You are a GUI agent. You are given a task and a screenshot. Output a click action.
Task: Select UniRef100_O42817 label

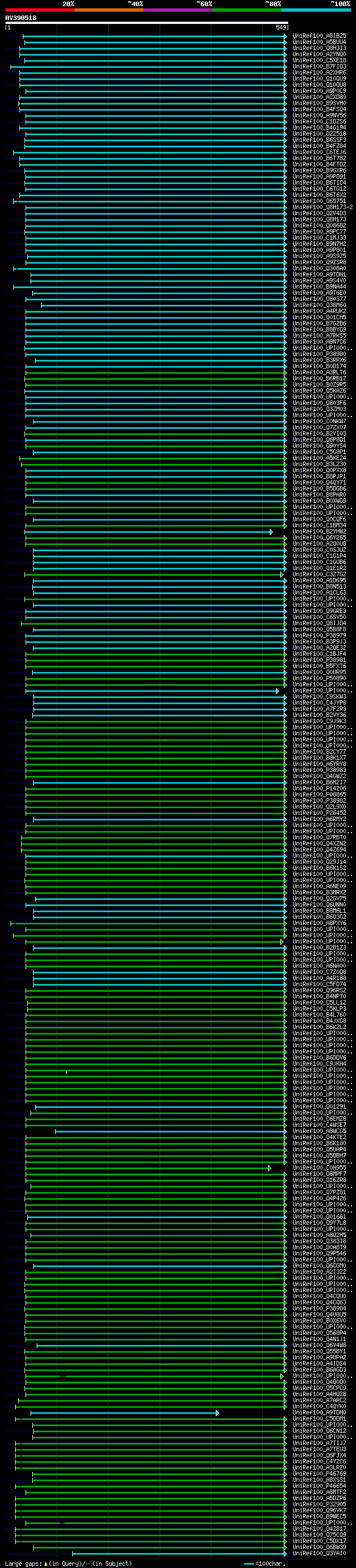pos(319,1529)
